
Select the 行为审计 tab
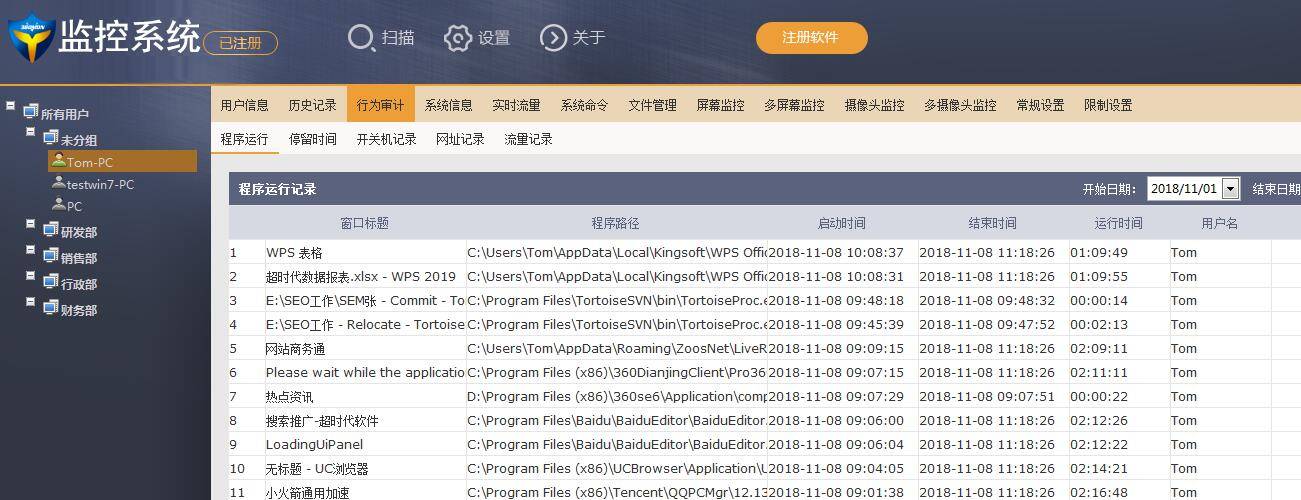(x=381, y=105)
